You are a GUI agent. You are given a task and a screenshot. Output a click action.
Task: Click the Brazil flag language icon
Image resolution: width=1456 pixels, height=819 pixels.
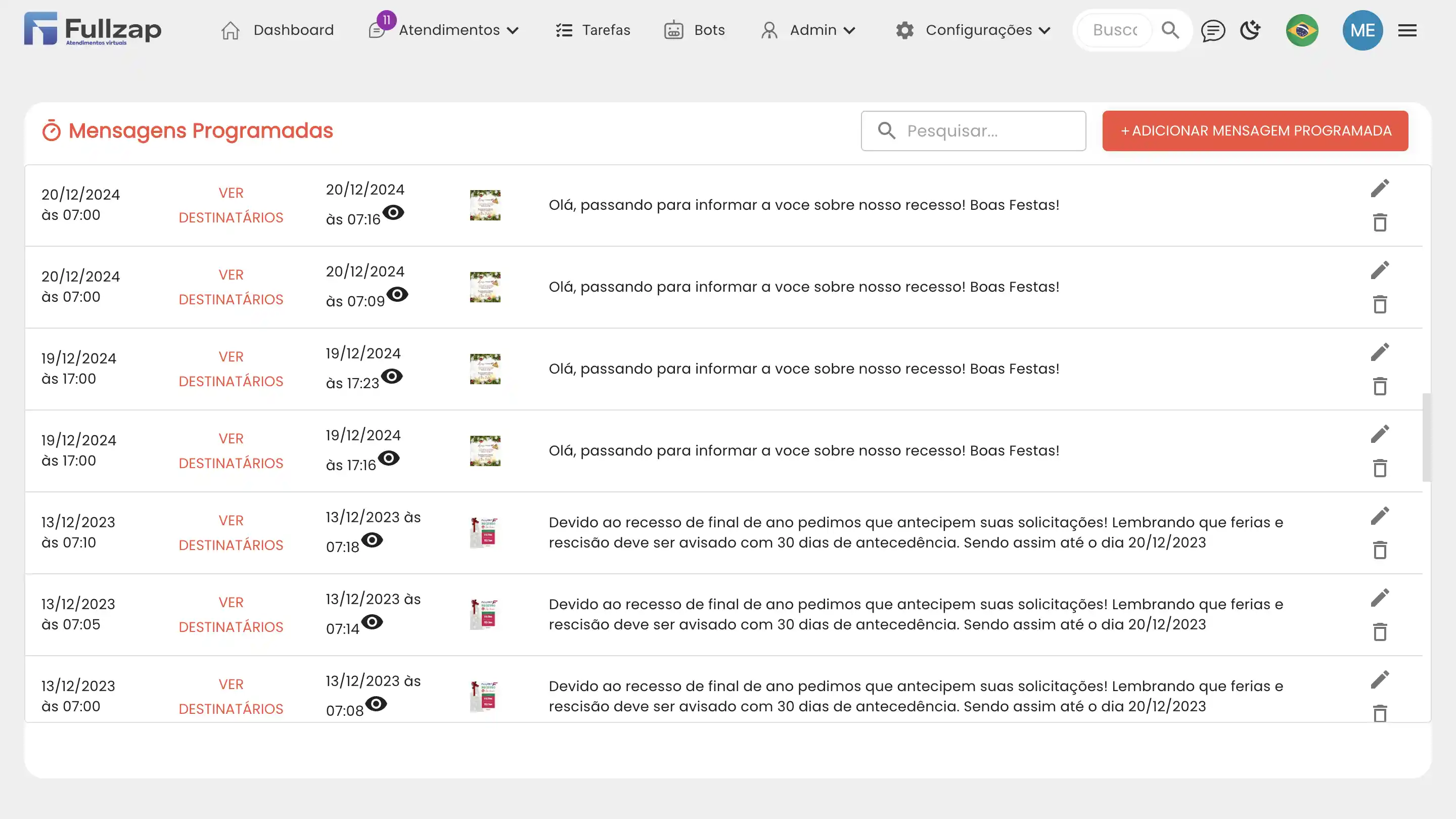(x=1302, y=30)
